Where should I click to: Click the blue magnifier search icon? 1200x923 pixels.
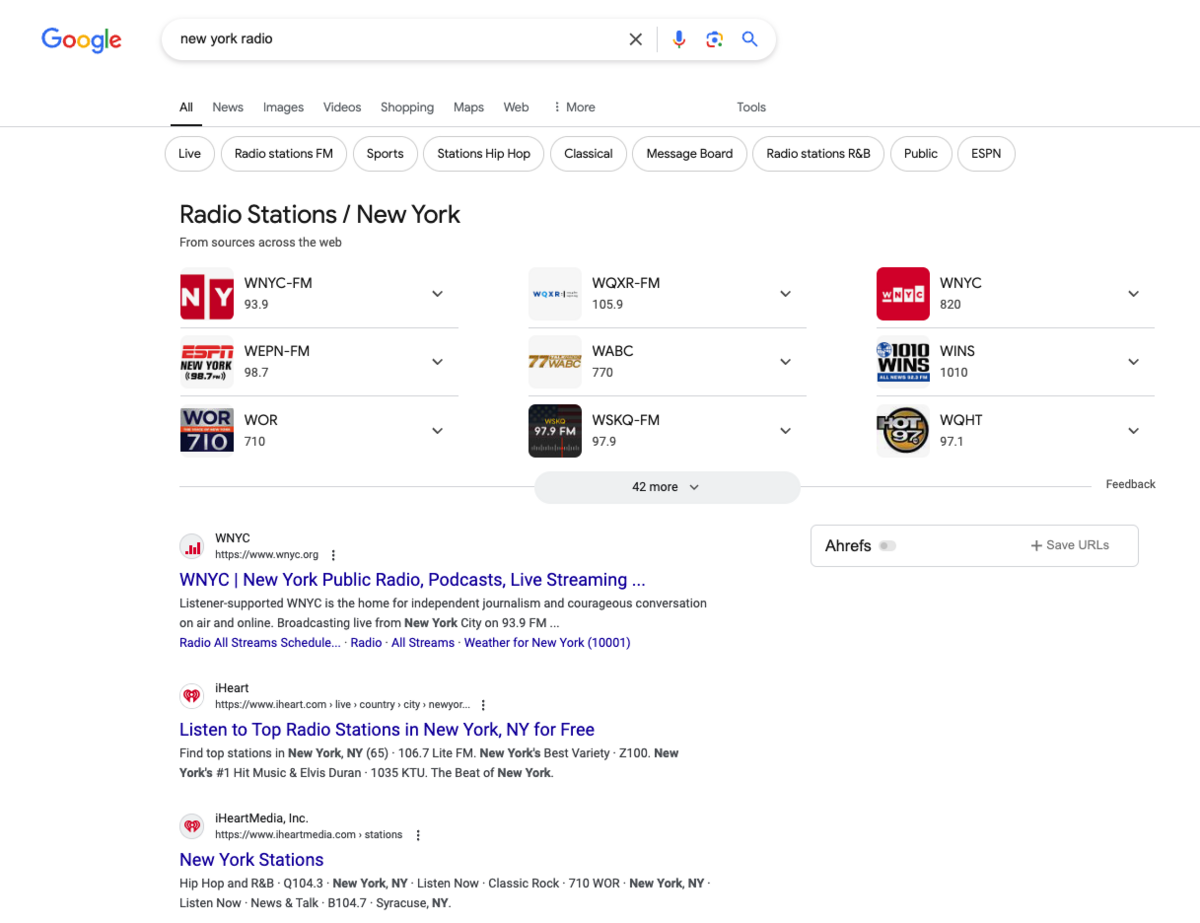pyautogui.click(x=750, y=39)
